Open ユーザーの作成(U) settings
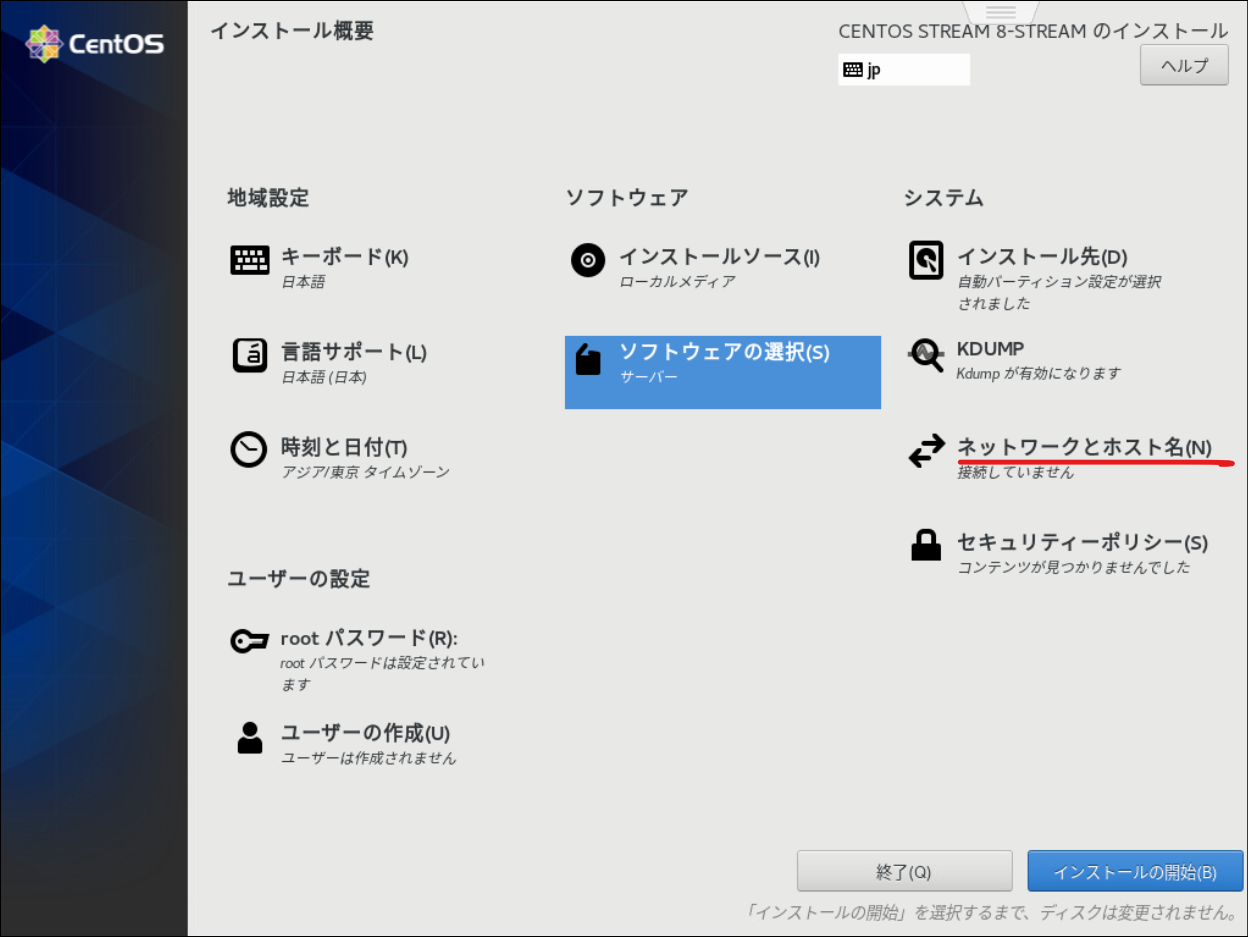Image resolution: width=1248 pixels, height=937 pixels. pyautogui.click(x=365, y=733)
